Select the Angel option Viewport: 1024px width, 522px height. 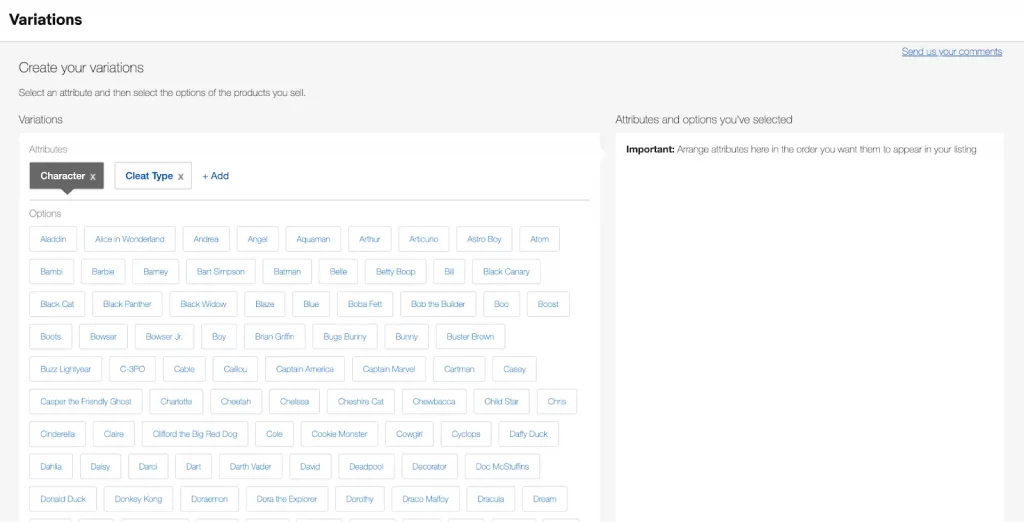coord(257,239)
